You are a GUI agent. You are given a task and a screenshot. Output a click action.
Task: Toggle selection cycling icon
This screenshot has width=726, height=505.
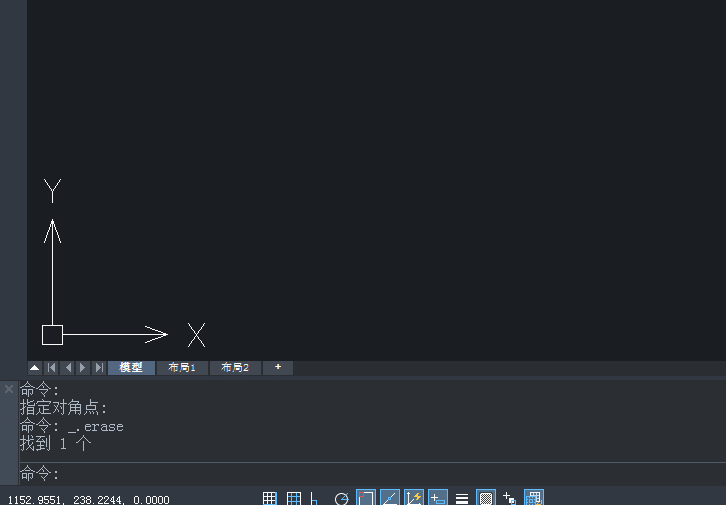tap(509, 498)
